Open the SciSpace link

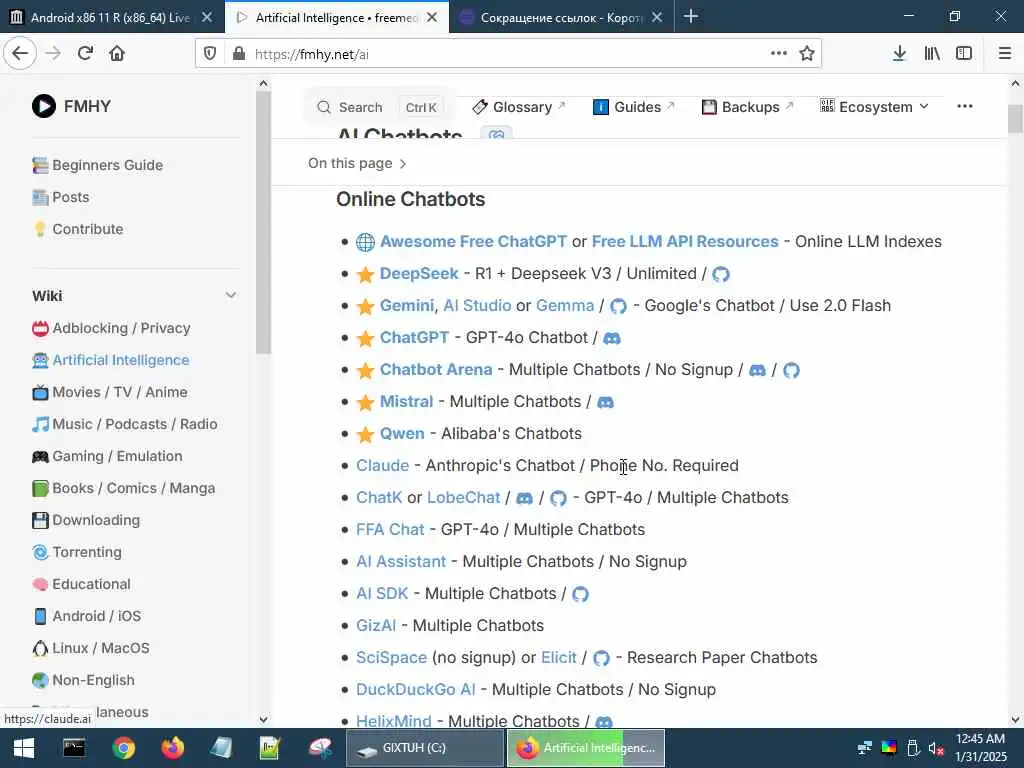[391, 658]
